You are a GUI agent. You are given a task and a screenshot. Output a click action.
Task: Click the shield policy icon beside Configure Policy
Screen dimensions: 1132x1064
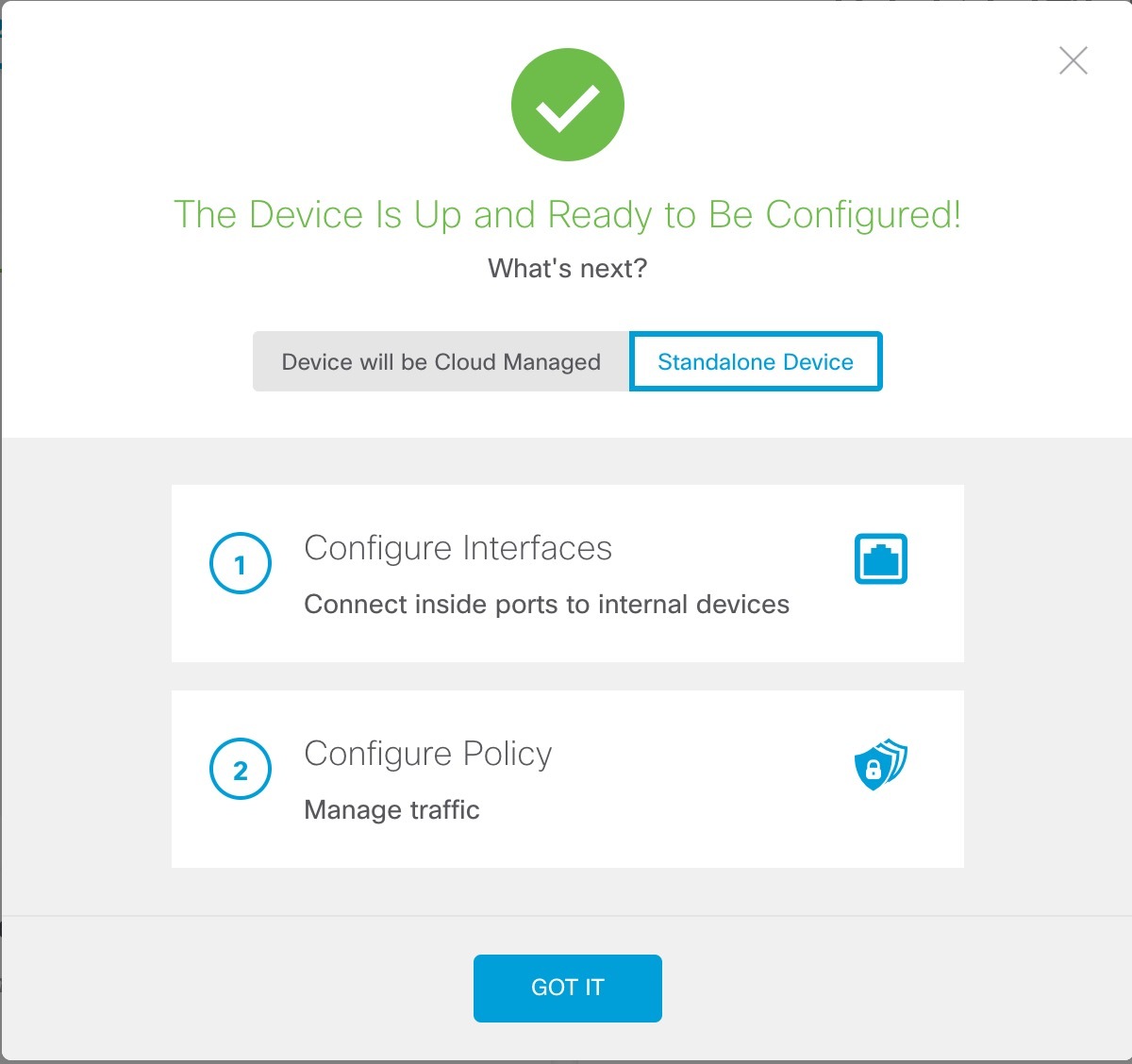point(878,766)
